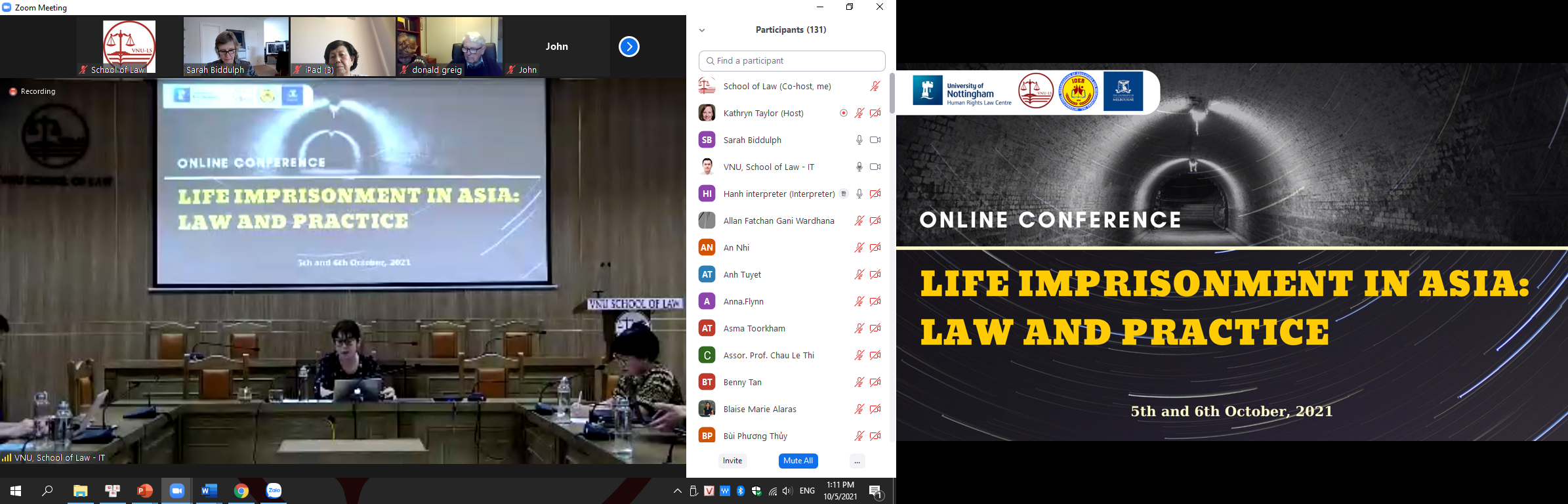The image size is (1568, 504).
Task: Click the Find a participant search field
Action: 792,61
